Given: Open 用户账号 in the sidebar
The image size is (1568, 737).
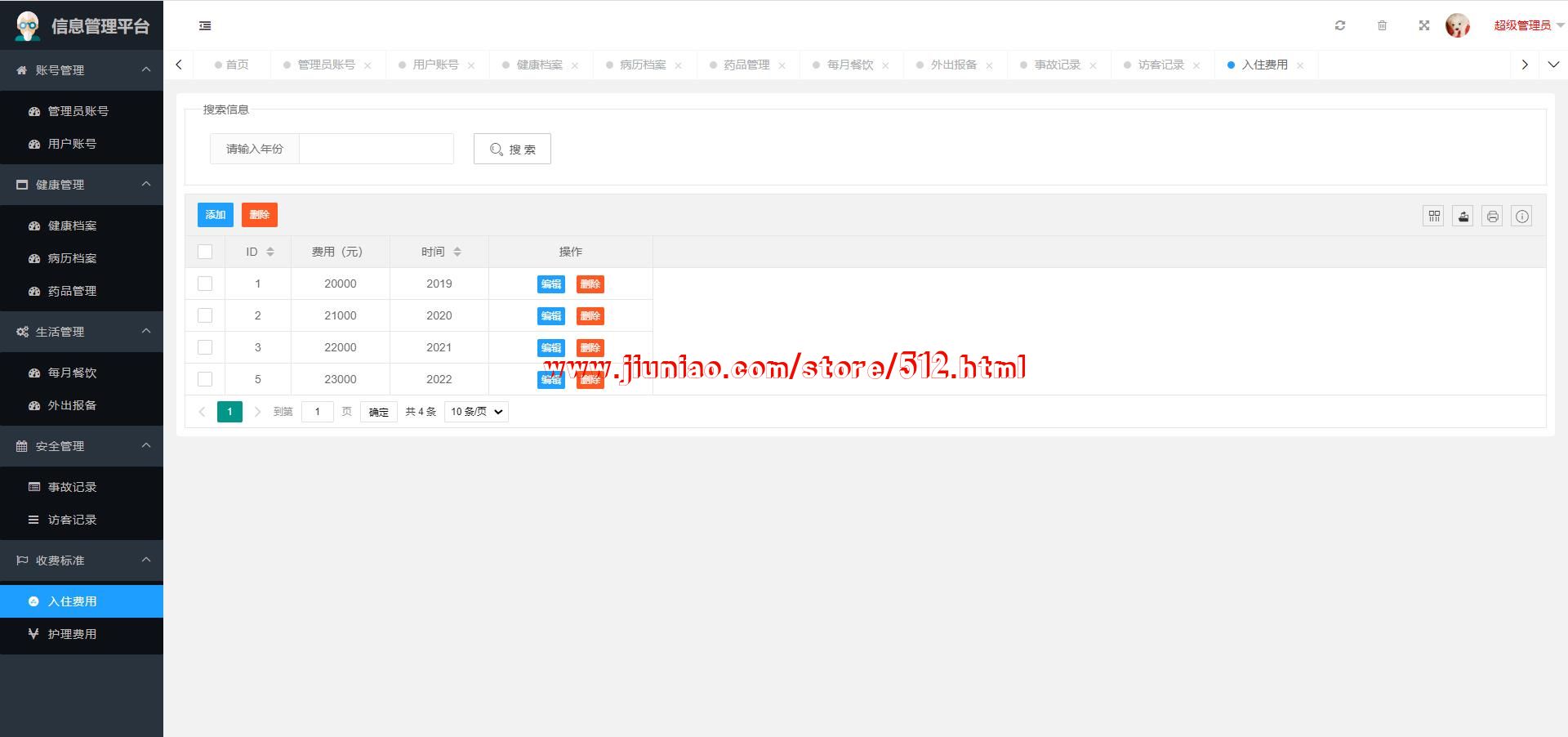Looking at the screenshot, I should (82, 144).
